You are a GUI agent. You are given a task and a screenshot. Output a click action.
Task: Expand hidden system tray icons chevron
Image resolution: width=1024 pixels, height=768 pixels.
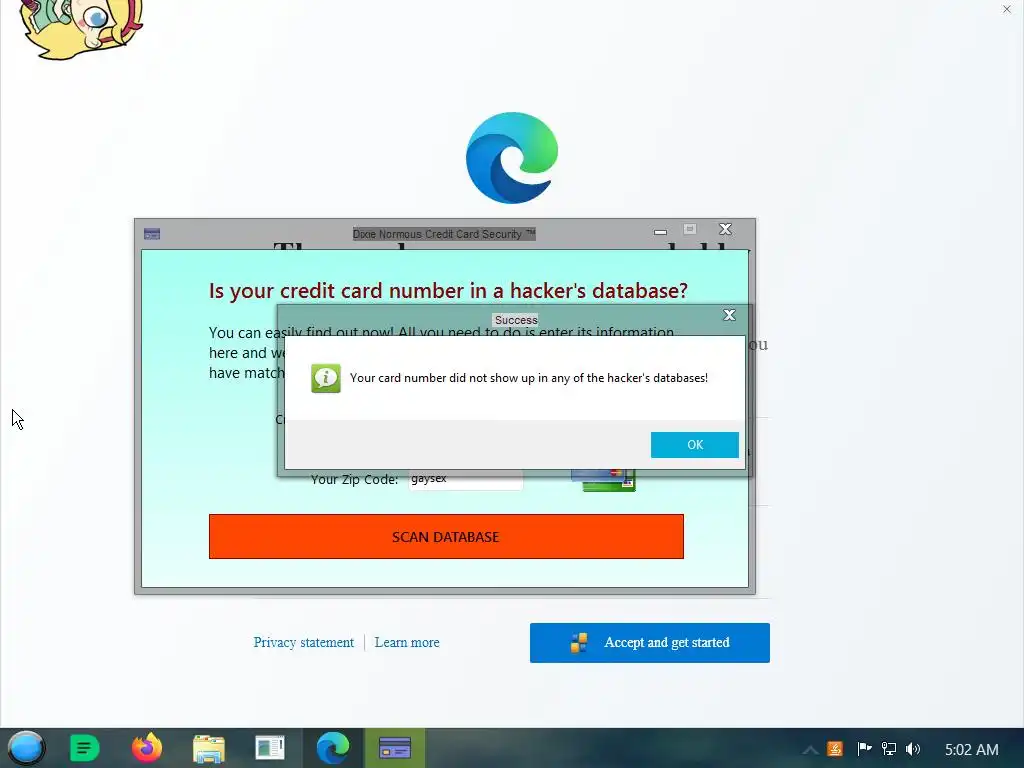coord(810,750)
